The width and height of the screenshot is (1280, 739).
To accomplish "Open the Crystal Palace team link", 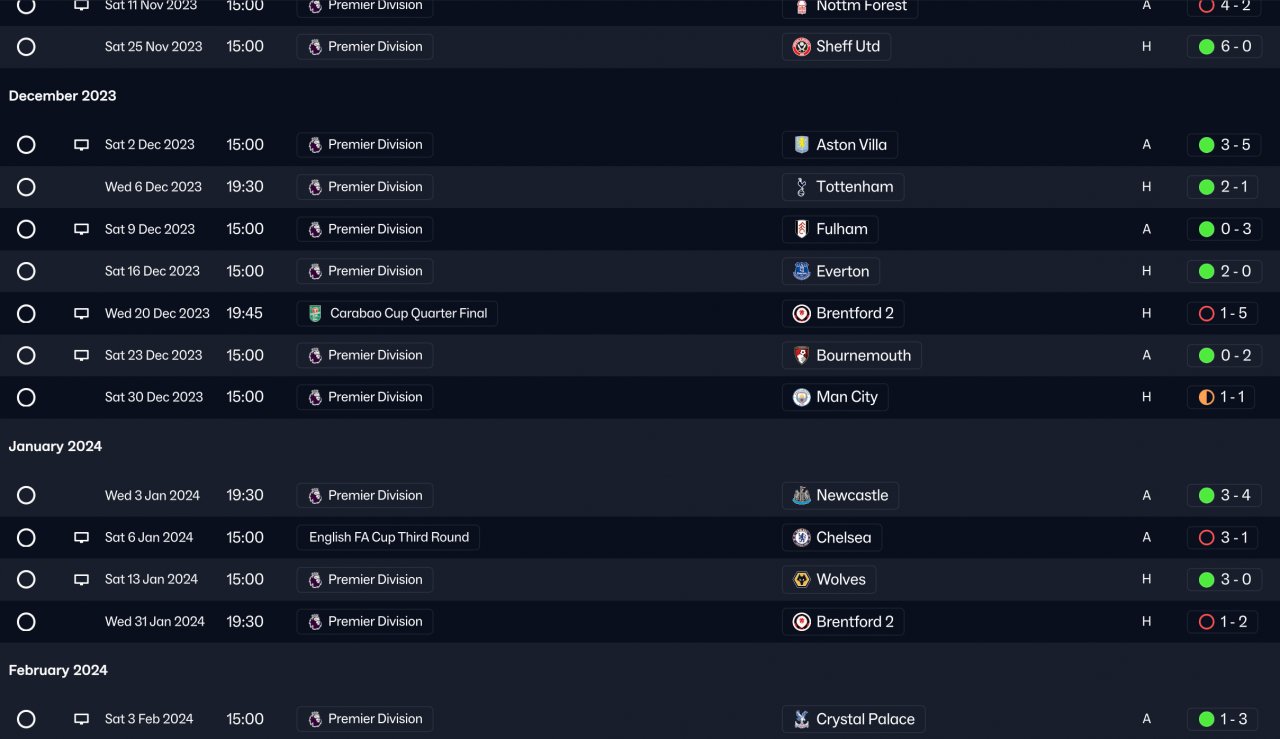I will coord(854,719).
